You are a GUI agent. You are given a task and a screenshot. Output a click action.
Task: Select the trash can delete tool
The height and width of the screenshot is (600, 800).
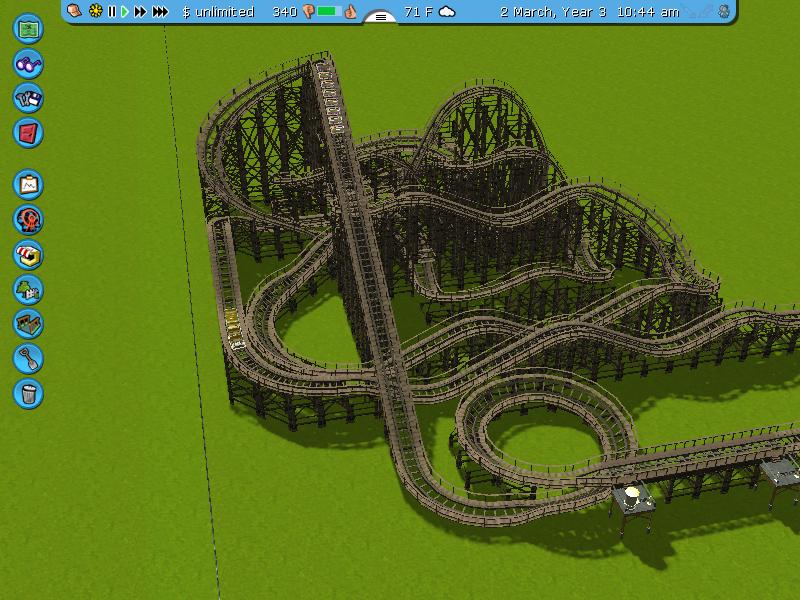coord(28,393)
